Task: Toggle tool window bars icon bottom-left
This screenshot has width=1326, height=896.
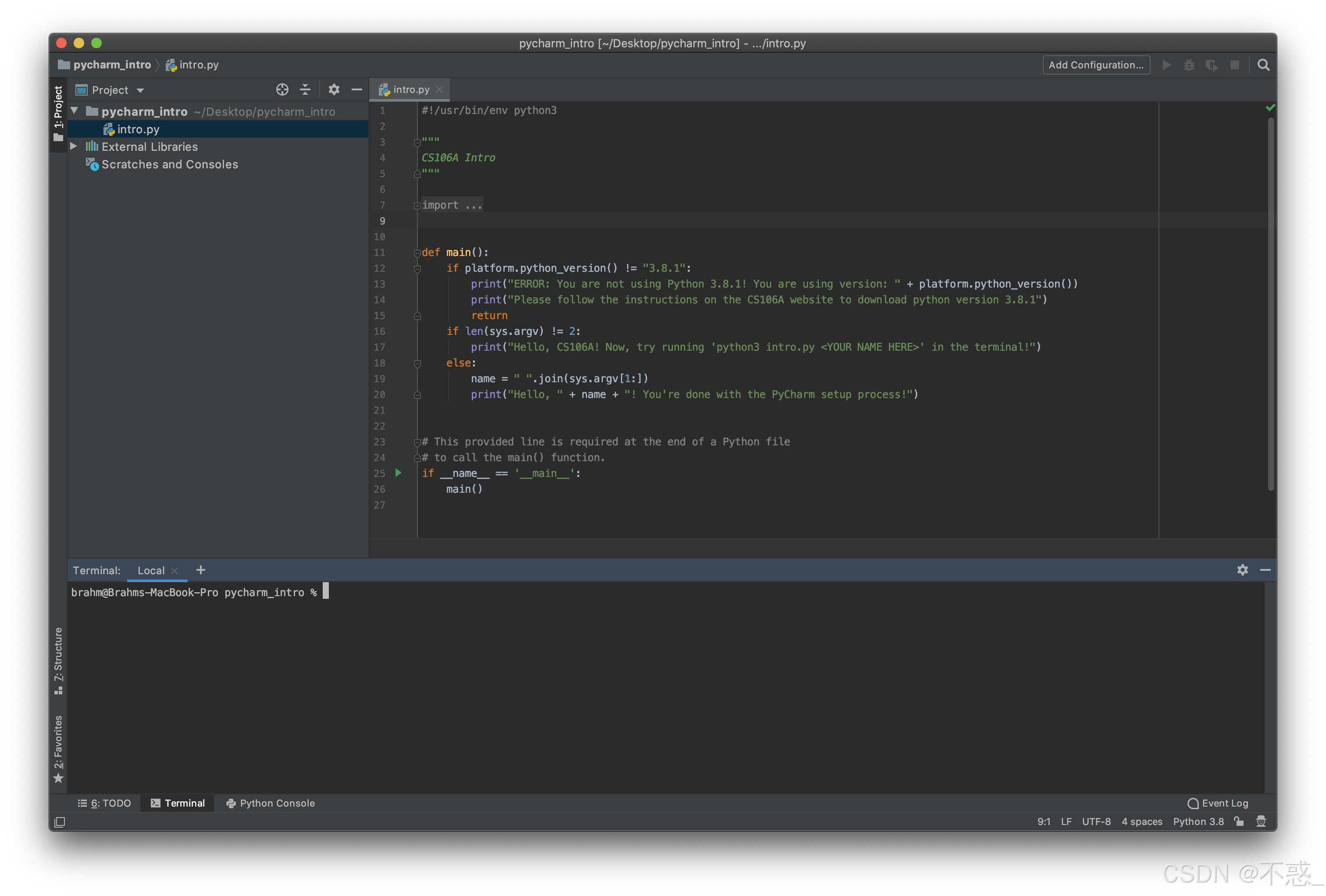Action: 59,822
